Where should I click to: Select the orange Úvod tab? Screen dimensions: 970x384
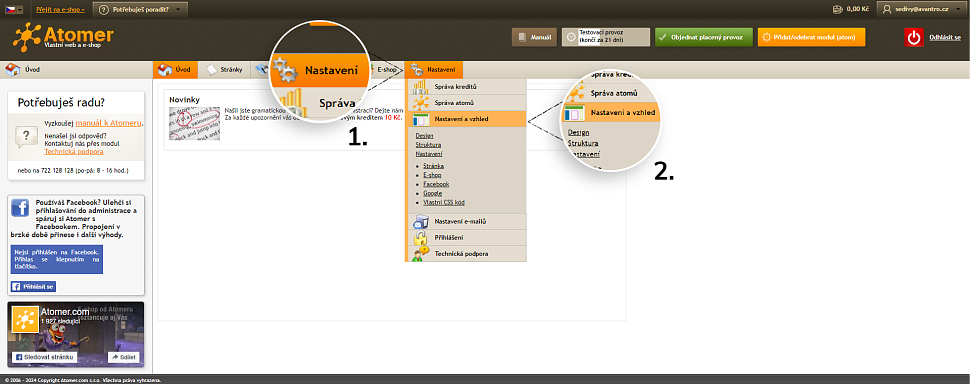click(175, 70)
